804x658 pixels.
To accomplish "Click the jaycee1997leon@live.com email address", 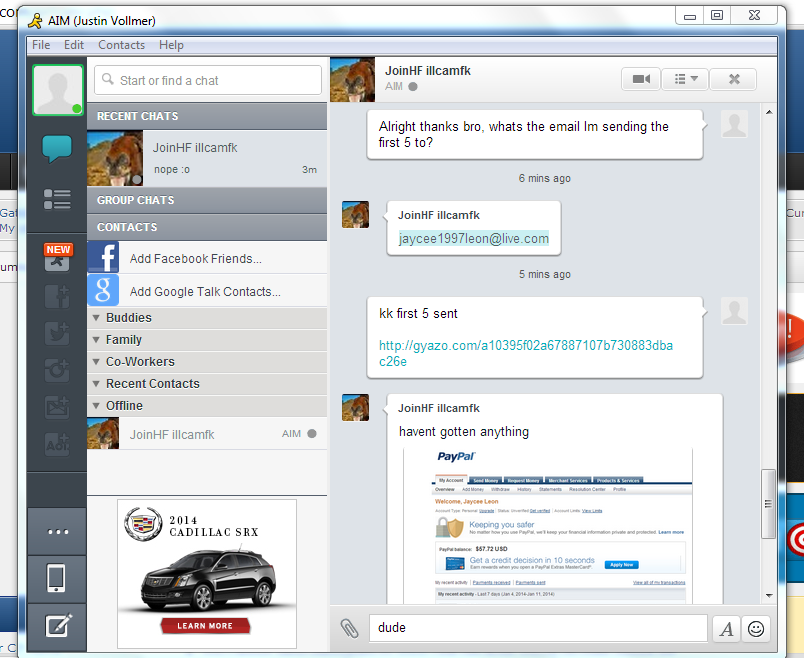I will 474,238.
